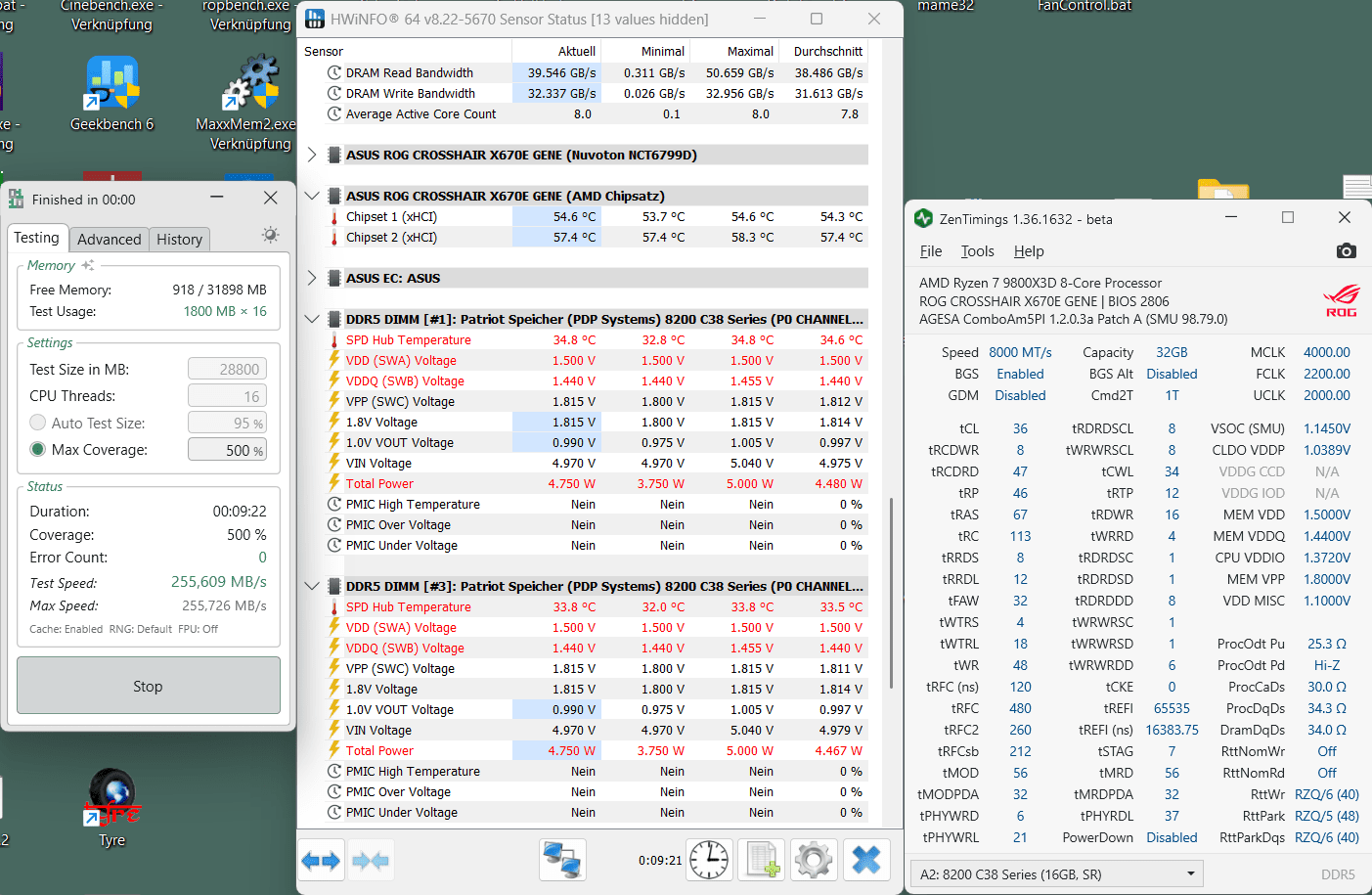This screenshot has width=1372, height=895.
Task: Click the thermometer icon beside Chipset 1 (xHCI)
Action: point(334,217)
